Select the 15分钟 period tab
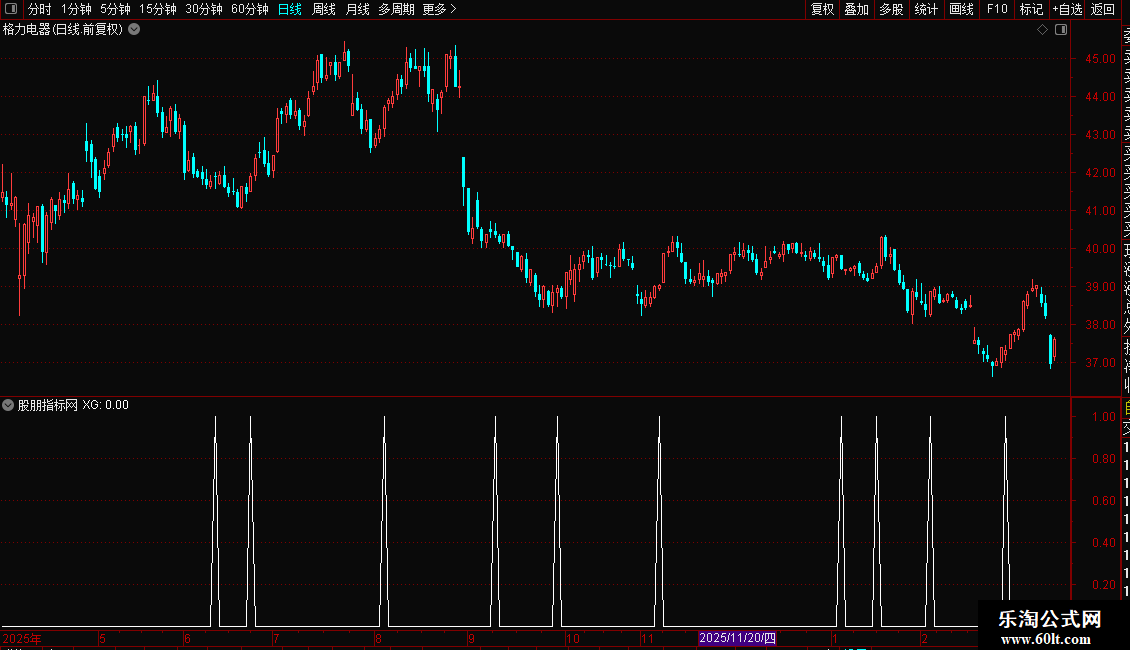The height and width of the screenshot is (650, 1130). coord(157,9)
